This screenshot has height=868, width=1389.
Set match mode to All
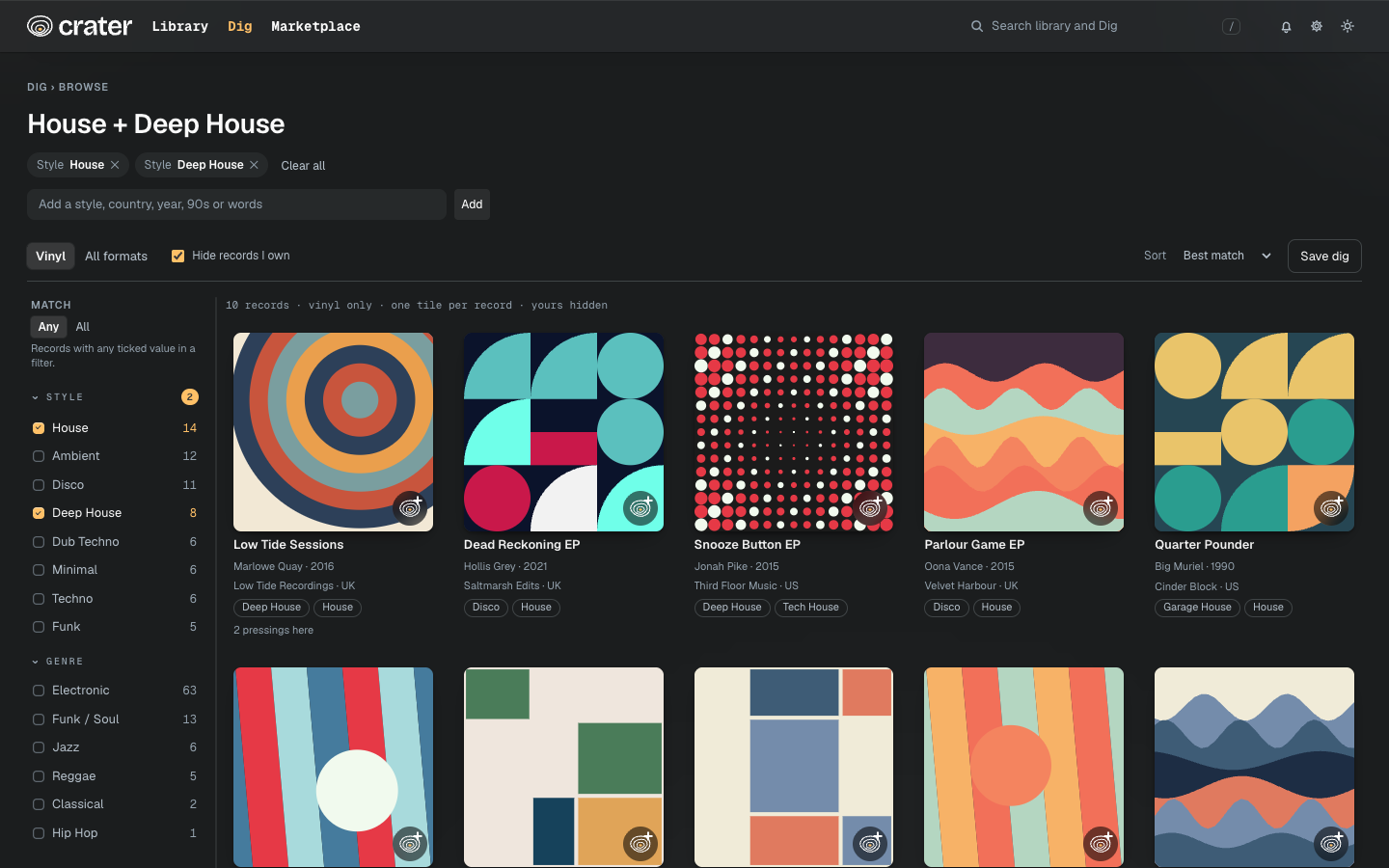83,327
